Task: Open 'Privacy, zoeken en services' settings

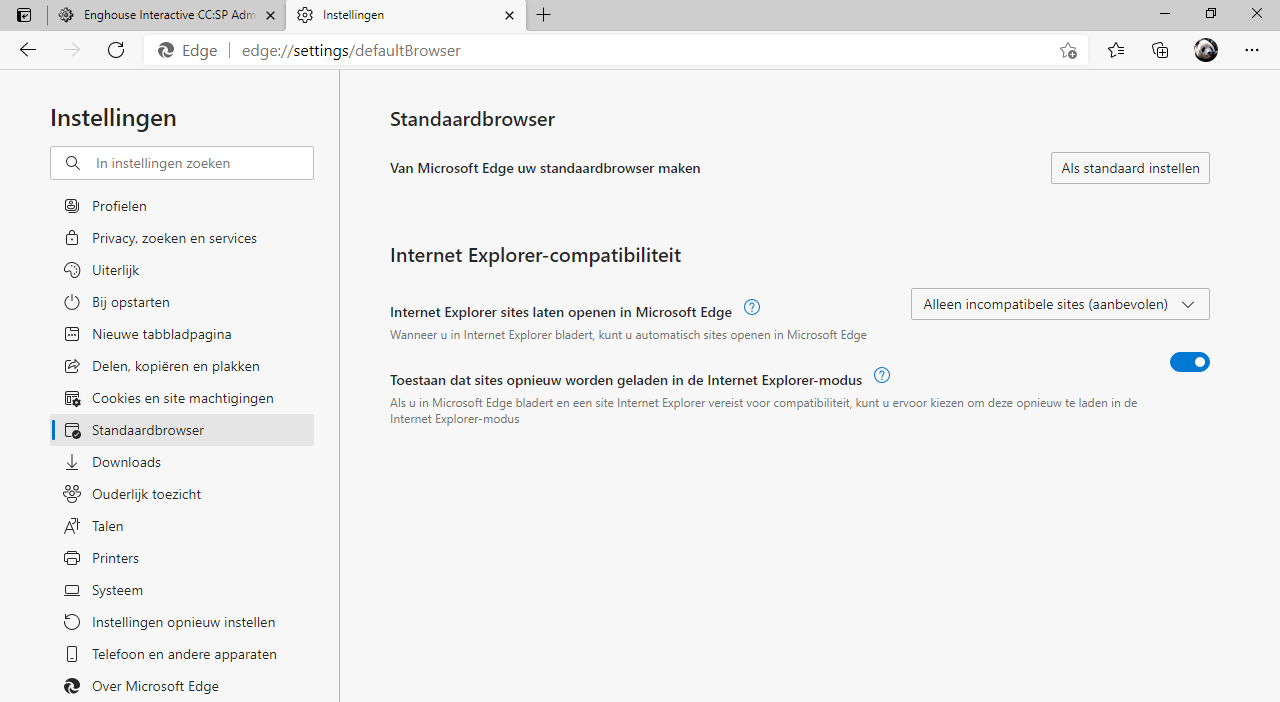Action: pyautogui.click(x=174, y=238)
